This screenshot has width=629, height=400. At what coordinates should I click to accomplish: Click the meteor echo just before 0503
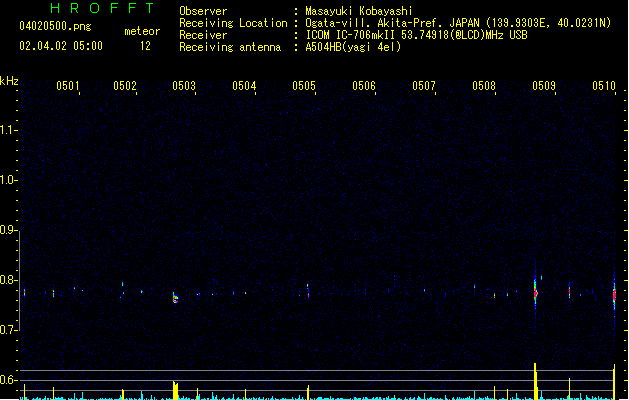pyautogui.click(x=175, y=298)
